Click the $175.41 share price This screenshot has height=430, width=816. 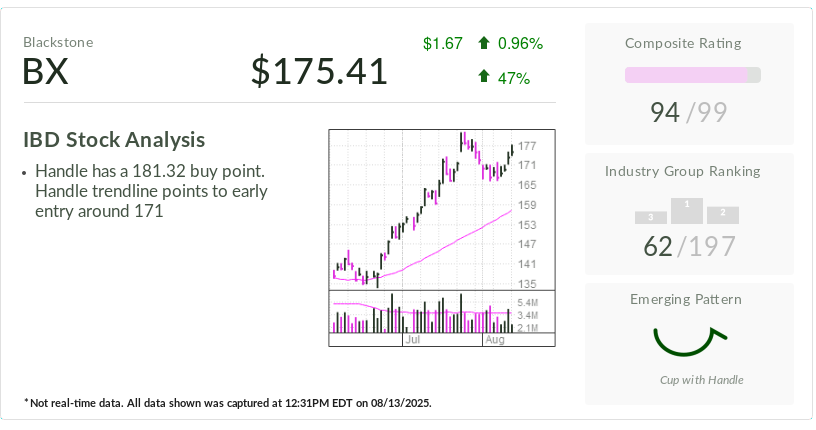tap(319, 71)
